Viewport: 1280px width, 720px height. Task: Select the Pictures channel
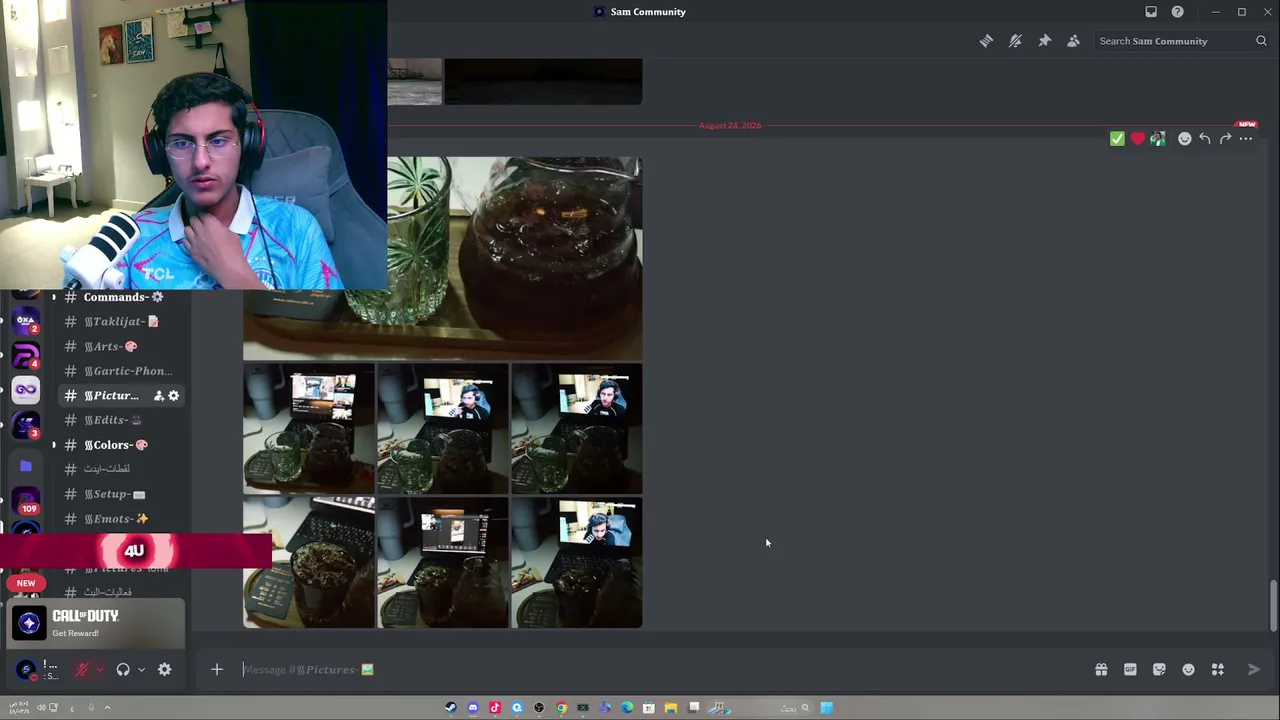pyautogui.click(x=122, y=396)
